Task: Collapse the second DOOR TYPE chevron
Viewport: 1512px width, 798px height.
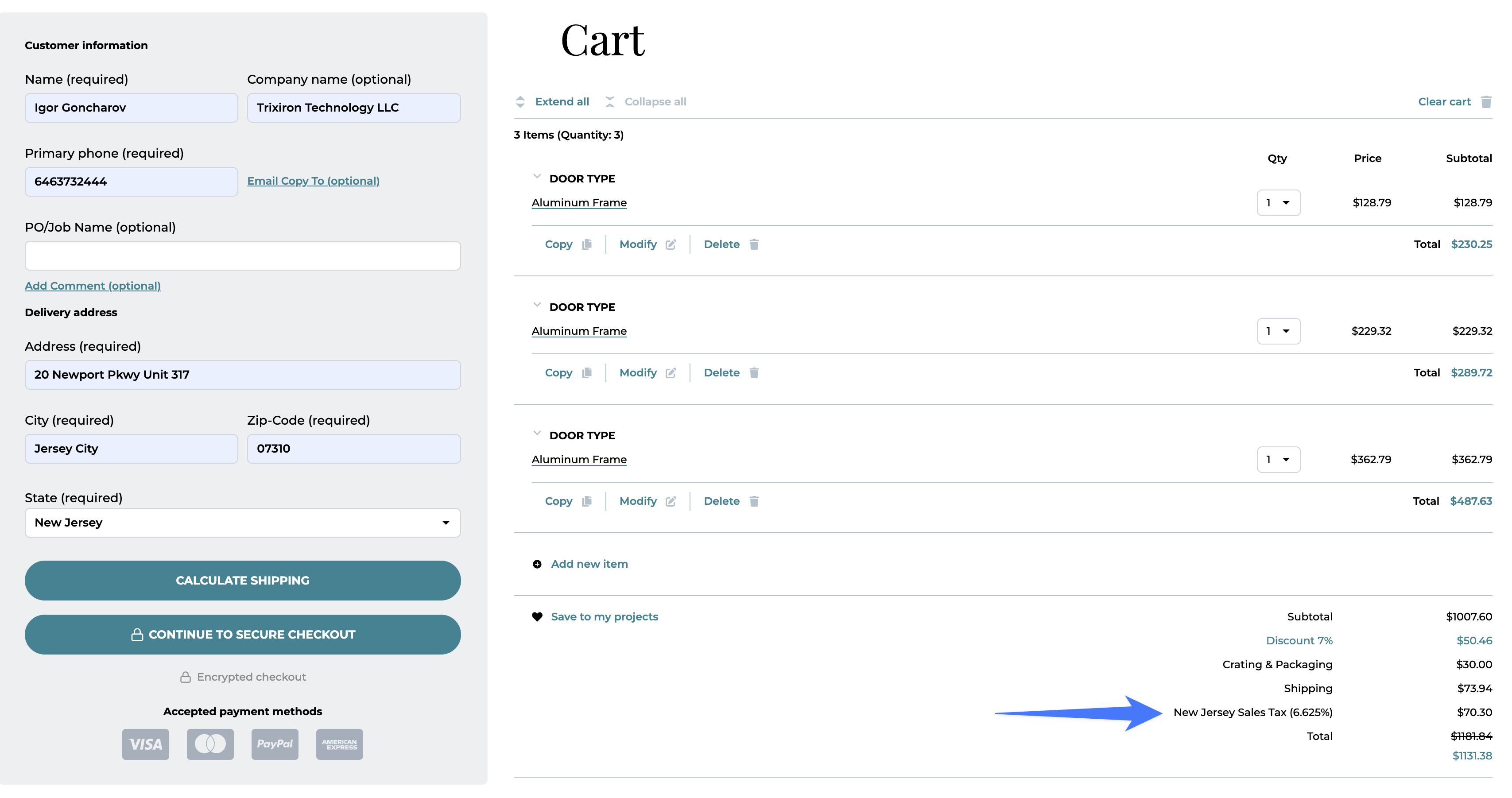Action: pos(537,305)
